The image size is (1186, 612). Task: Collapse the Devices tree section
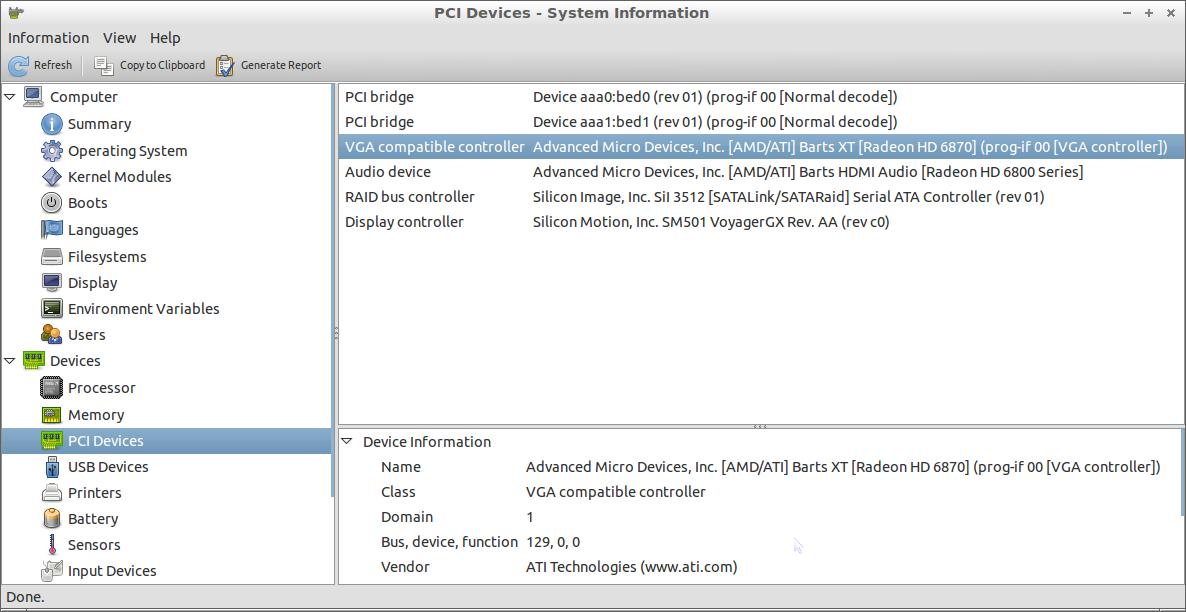tap(10, 361)
